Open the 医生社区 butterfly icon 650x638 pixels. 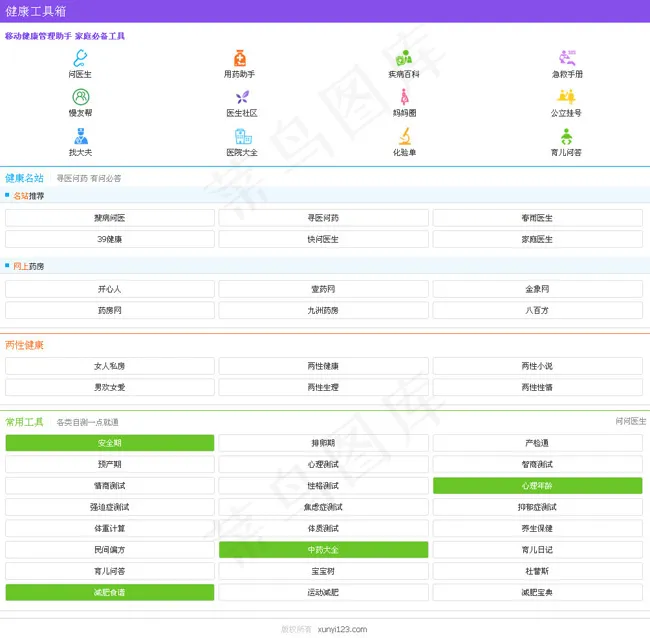coord(241,97)
